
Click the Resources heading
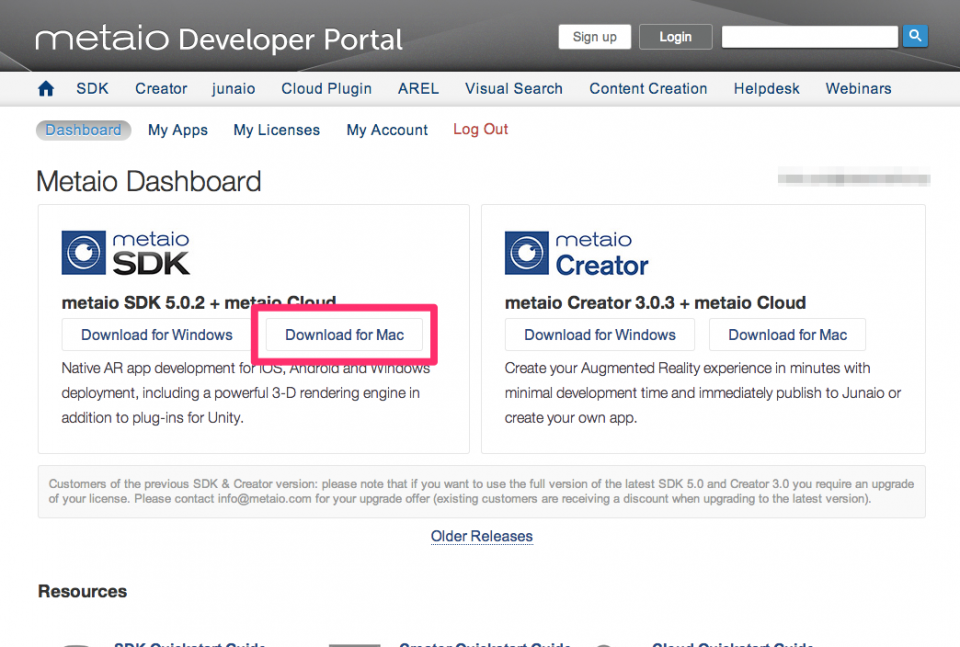point(83,591)
